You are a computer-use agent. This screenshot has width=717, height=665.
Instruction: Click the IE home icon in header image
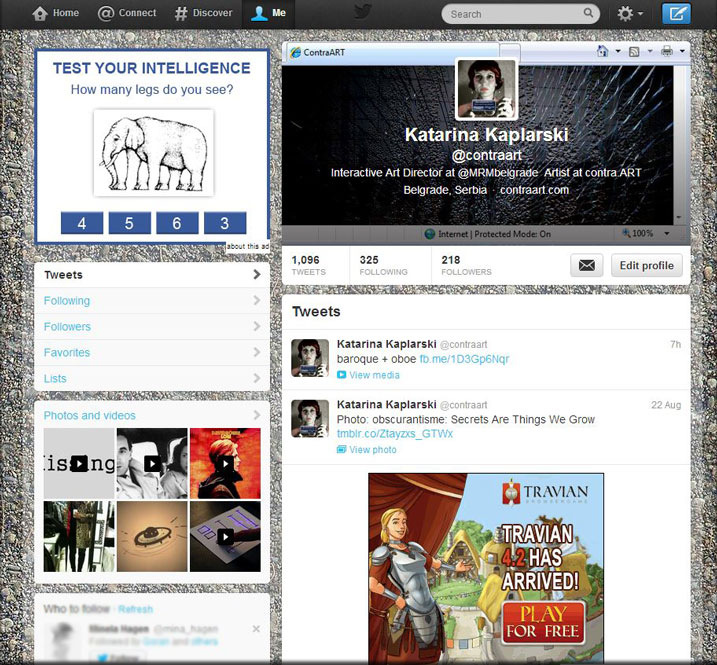point(603,51)
